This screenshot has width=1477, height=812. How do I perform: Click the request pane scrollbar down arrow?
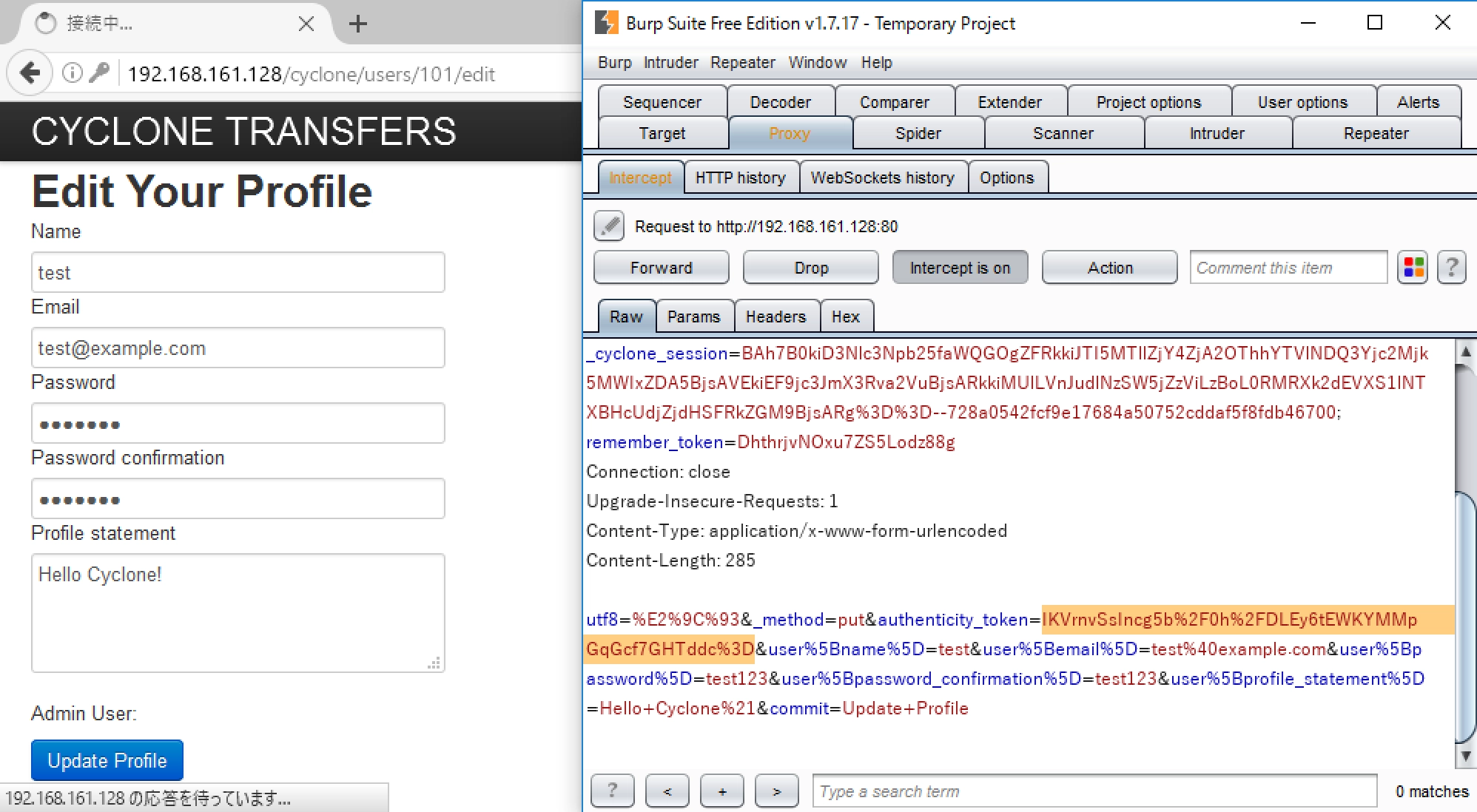(x=1465, y=756)
